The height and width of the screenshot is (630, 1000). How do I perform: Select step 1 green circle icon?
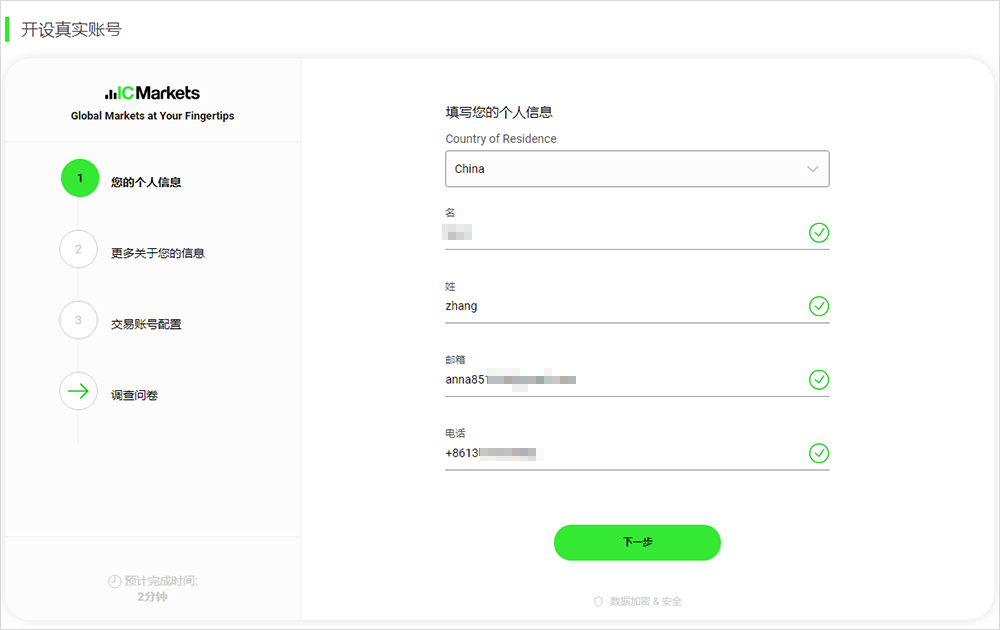(80, 178)
